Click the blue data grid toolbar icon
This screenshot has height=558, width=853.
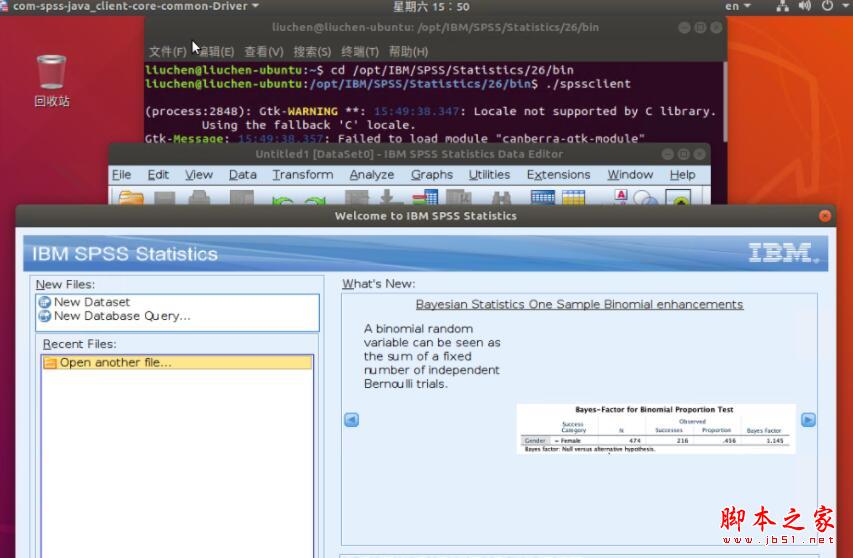click(542, 197)
